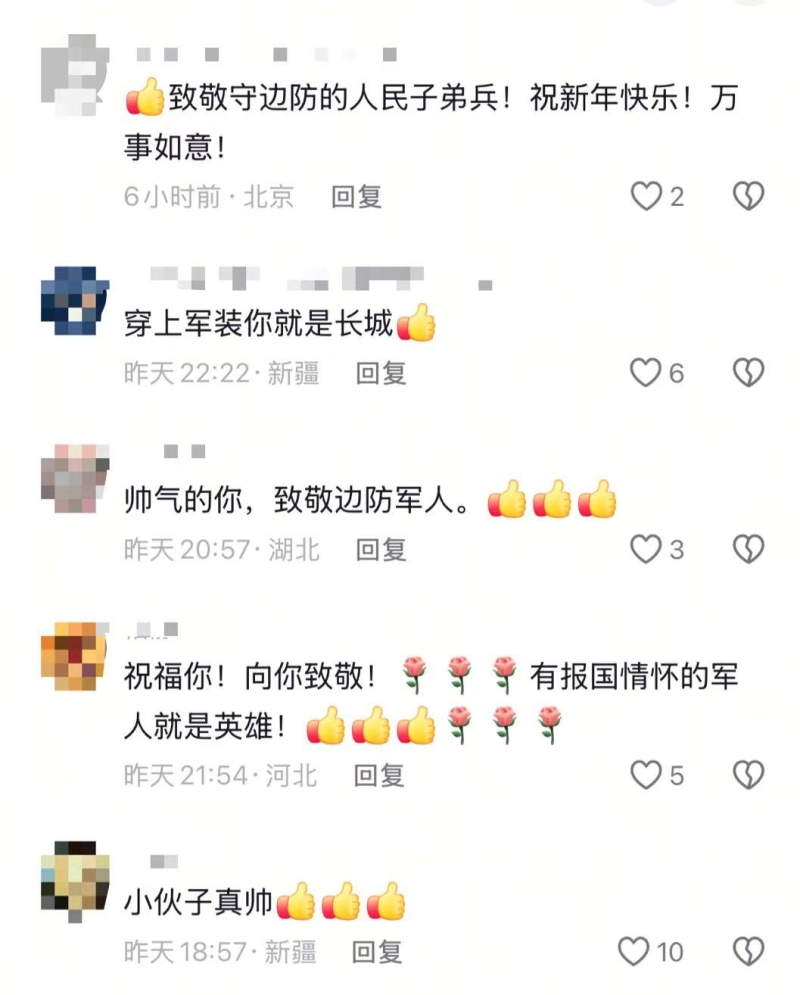Open avatar beside 小伙子真帅 comment
The height and width of the screenshot is (995, 800).
click(75, 881)
